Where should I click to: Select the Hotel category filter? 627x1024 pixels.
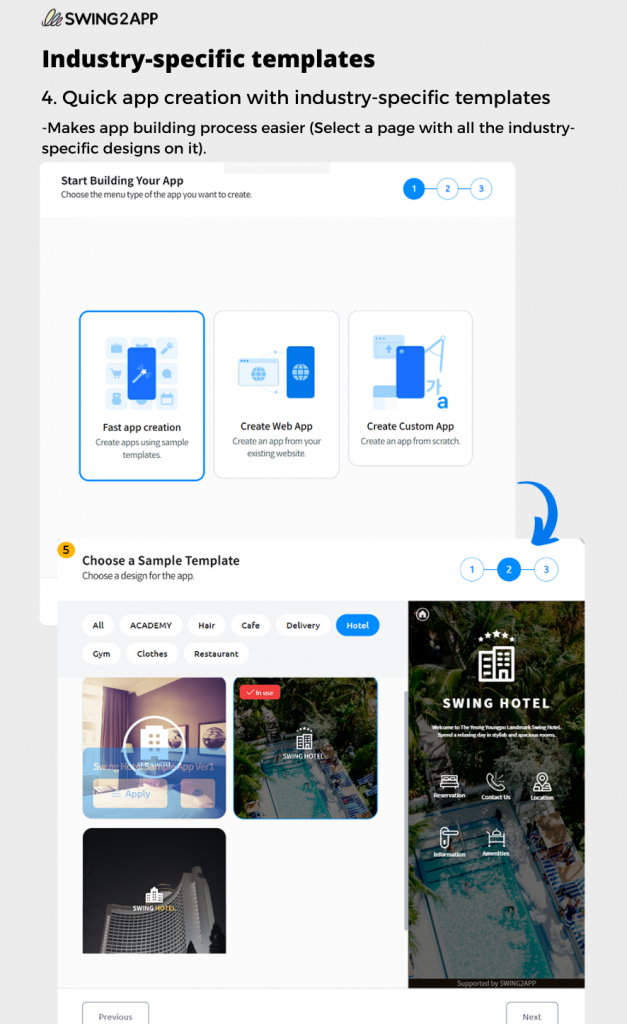[357, 625]
